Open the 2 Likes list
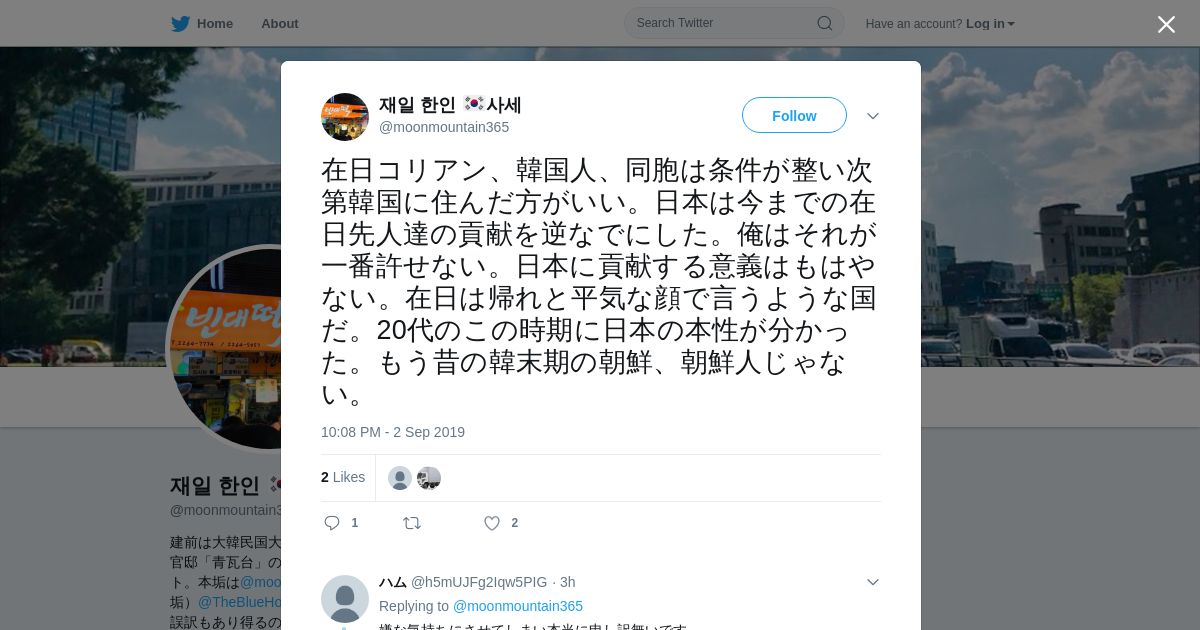 pyautogui.click(x=343, y=478)
